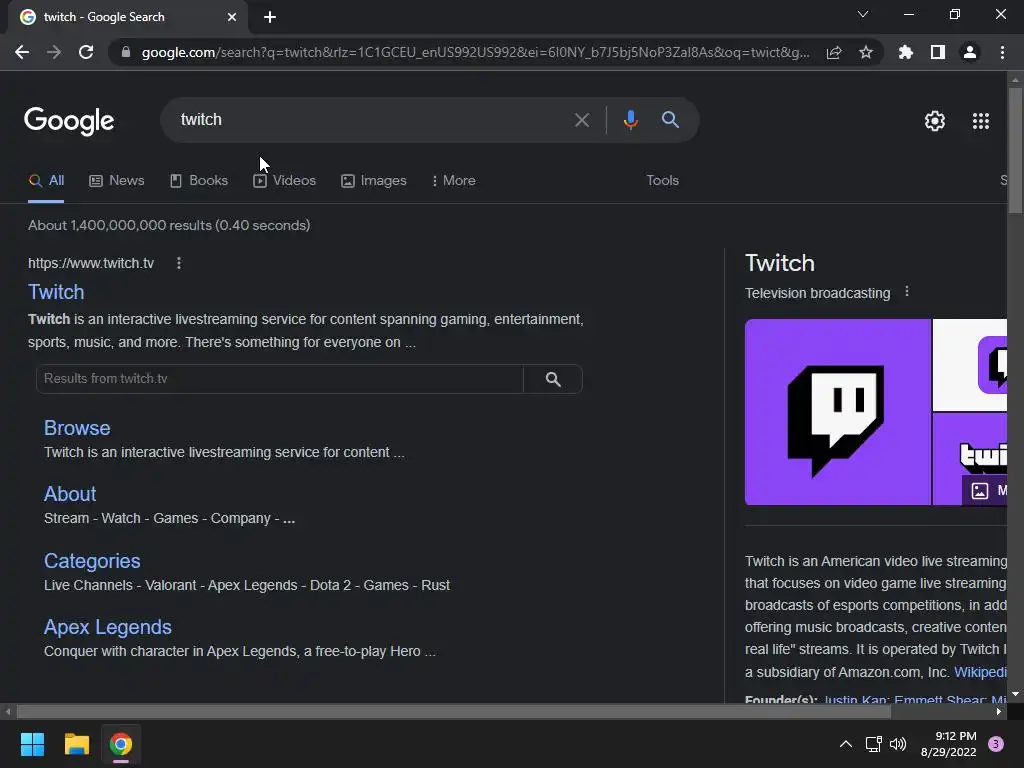Expand the More search filters menu

click(x=453, y=181)
